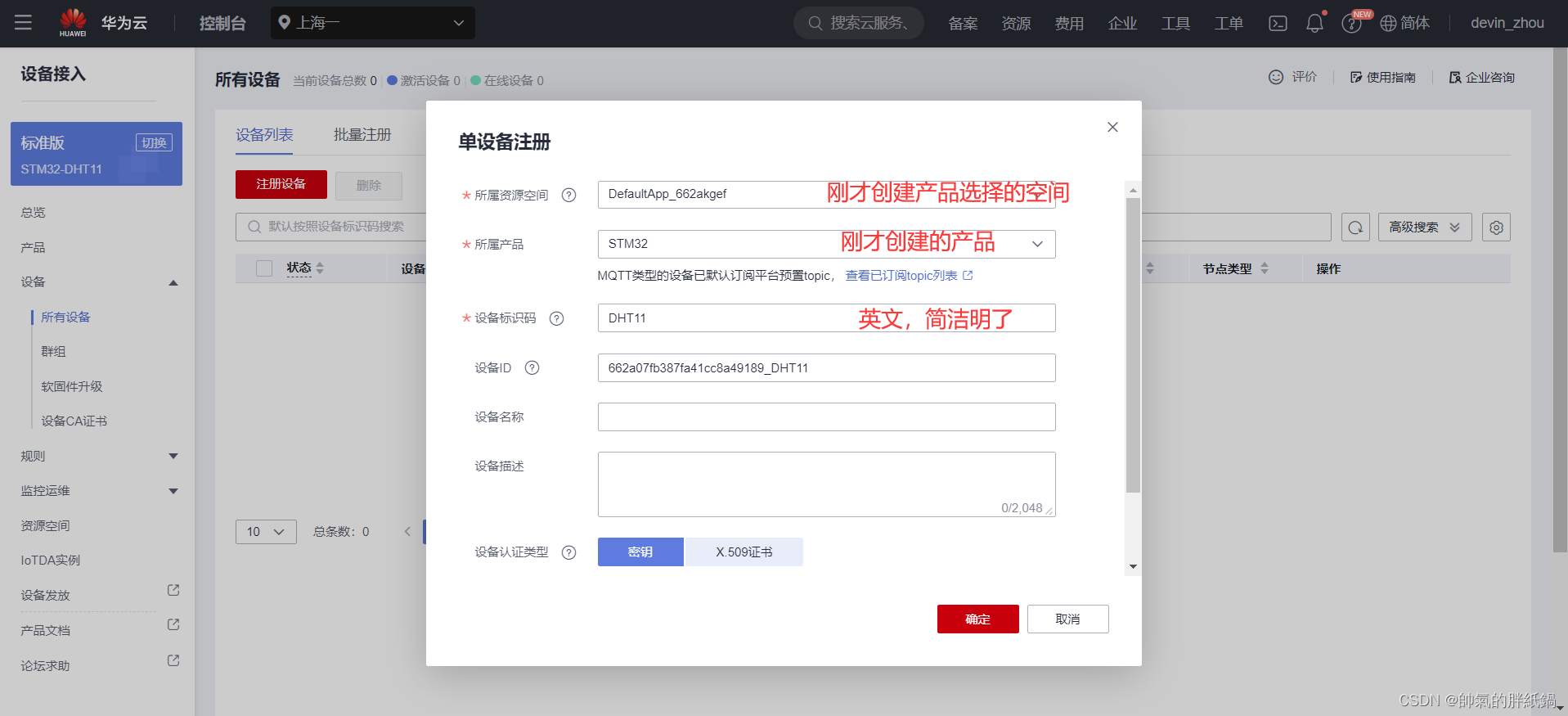This screenshot has height=716, width=1568.
Task: Open the help question mark icon in header
Action: [x=1351, y=24]
